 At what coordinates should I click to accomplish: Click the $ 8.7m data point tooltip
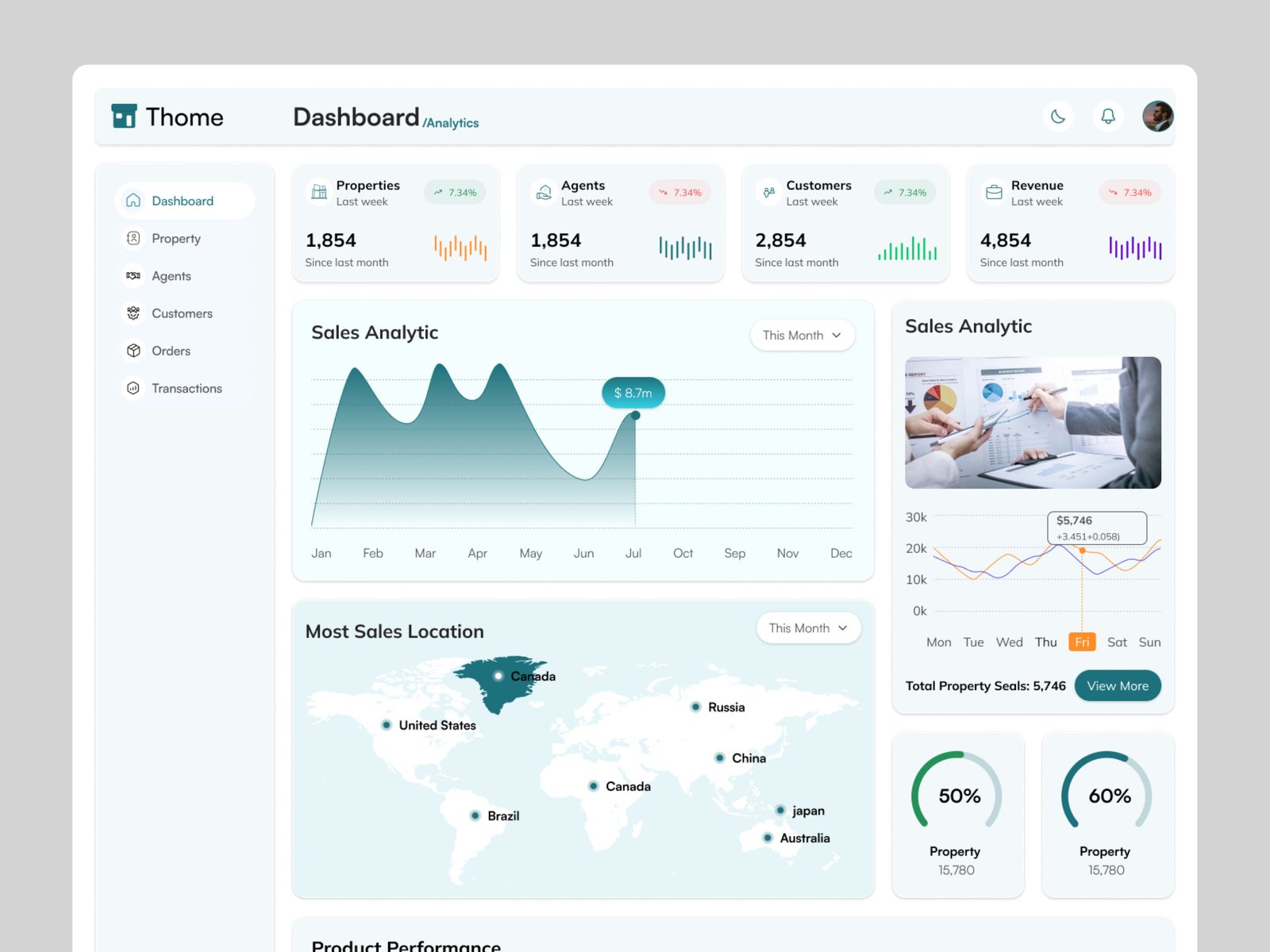(633, 393)
